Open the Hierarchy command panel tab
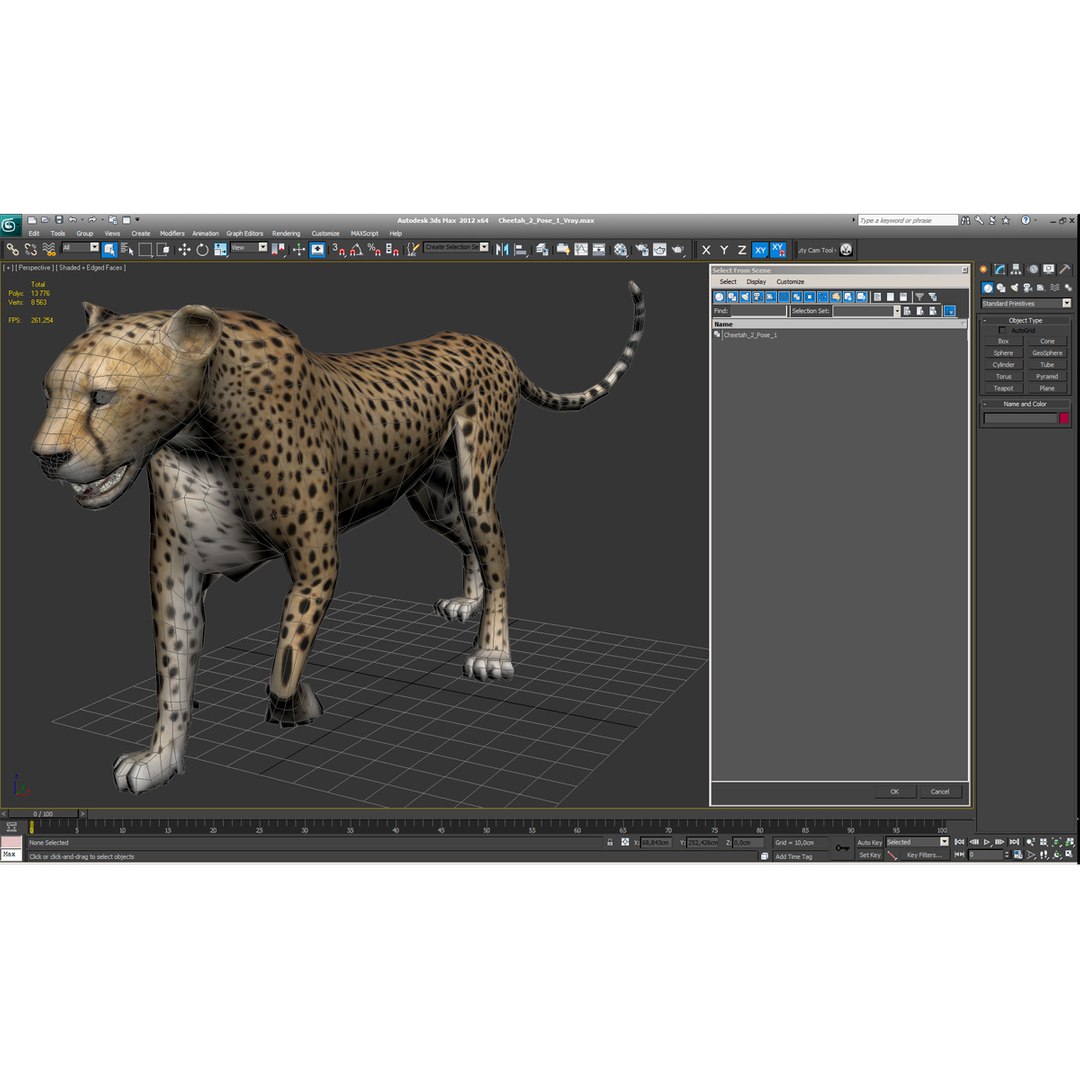Viewport: 1080px width, 1080px height. [1016, 269]
